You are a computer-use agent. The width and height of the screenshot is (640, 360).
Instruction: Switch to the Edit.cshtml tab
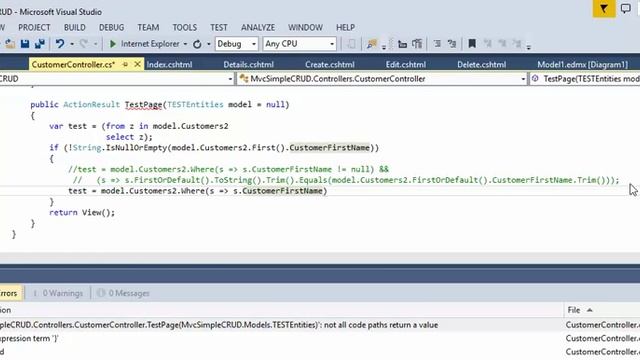coord(406,64)
